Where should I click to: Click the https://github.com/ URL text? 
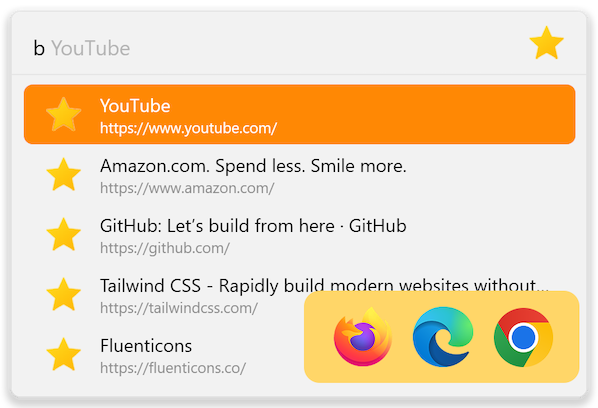pos(165,248)
